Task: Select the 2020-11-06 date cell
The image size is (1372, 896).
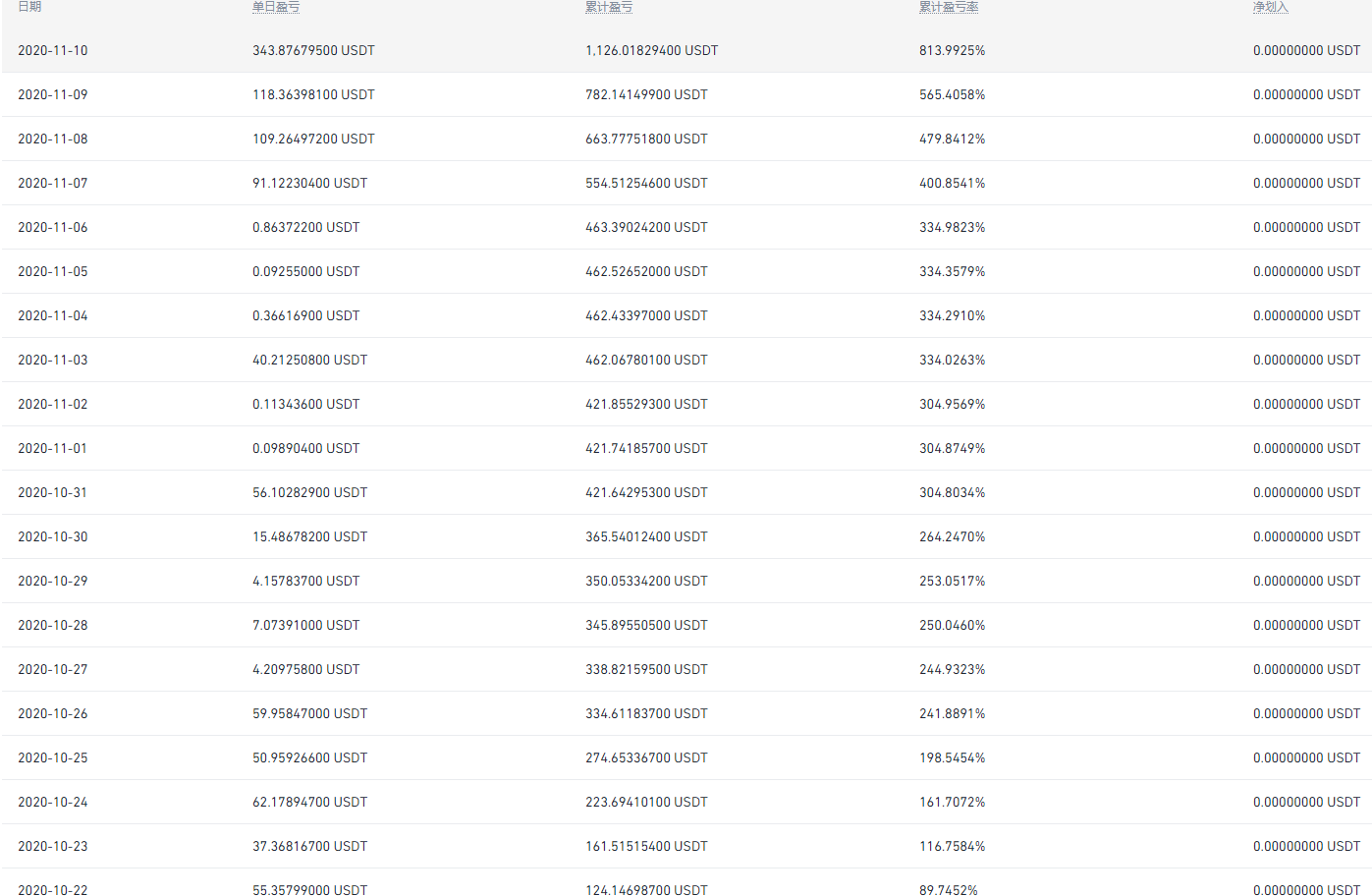Action: click(53, 227)
